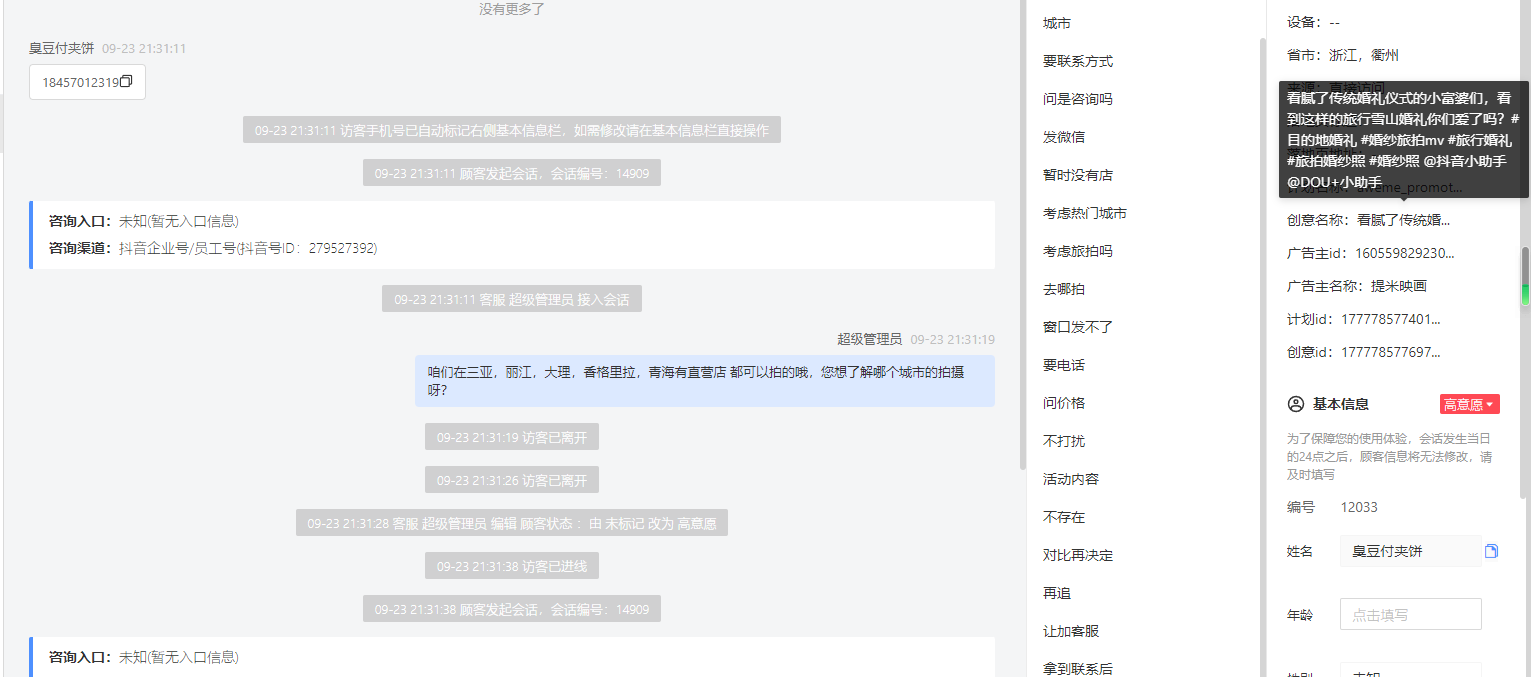
Task: Click the quick reply list scrollbar
Action: (x=1261, y=357)
